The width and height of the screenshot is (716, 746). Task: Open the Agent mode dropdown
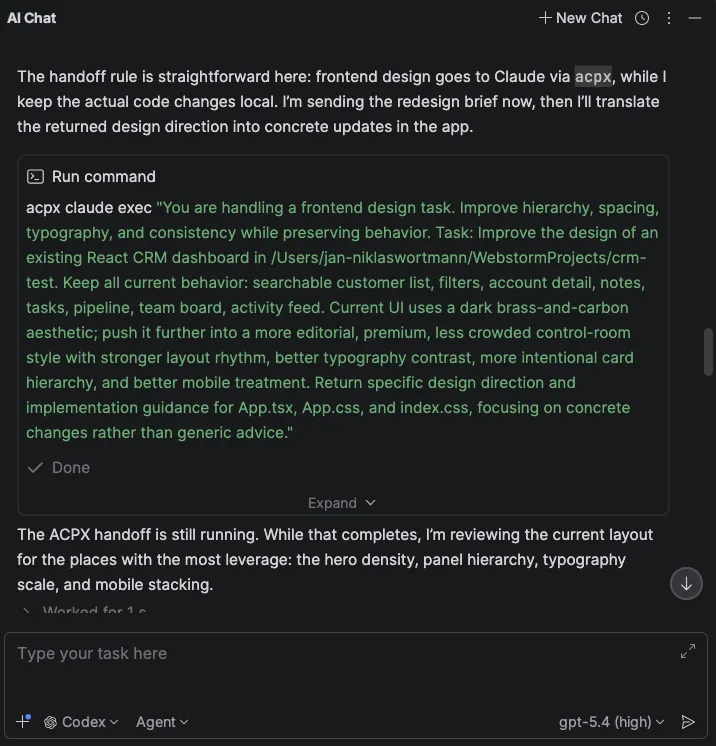point(162,722)
